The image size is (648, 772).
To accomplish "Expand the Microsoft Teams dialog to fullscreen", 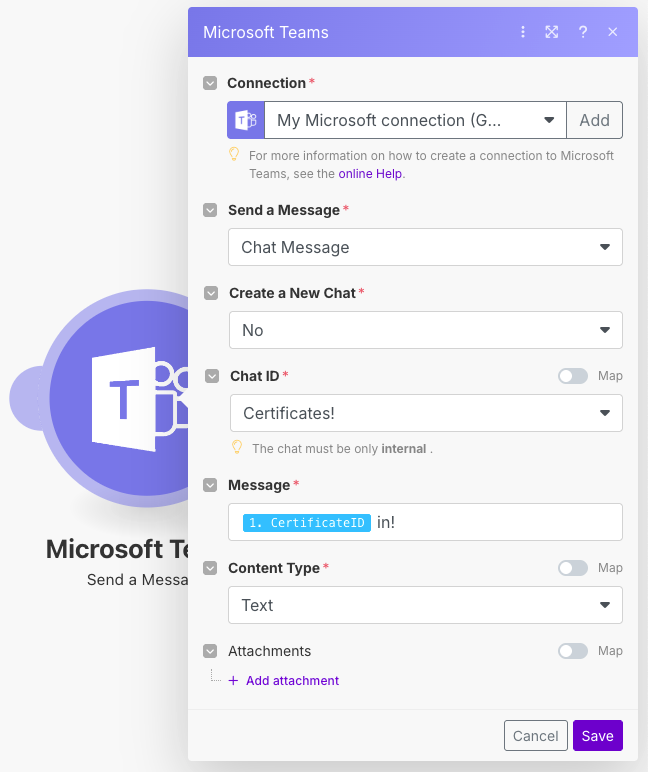I will 551,32.
